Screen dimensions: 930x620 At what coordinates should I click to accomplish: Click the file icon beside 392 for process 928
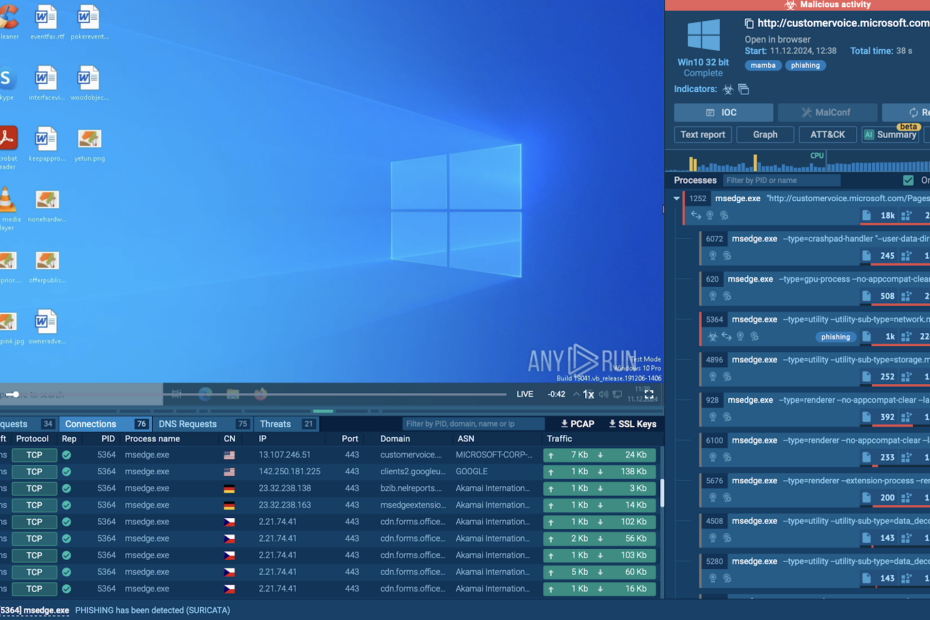click(x=867, y=417)
